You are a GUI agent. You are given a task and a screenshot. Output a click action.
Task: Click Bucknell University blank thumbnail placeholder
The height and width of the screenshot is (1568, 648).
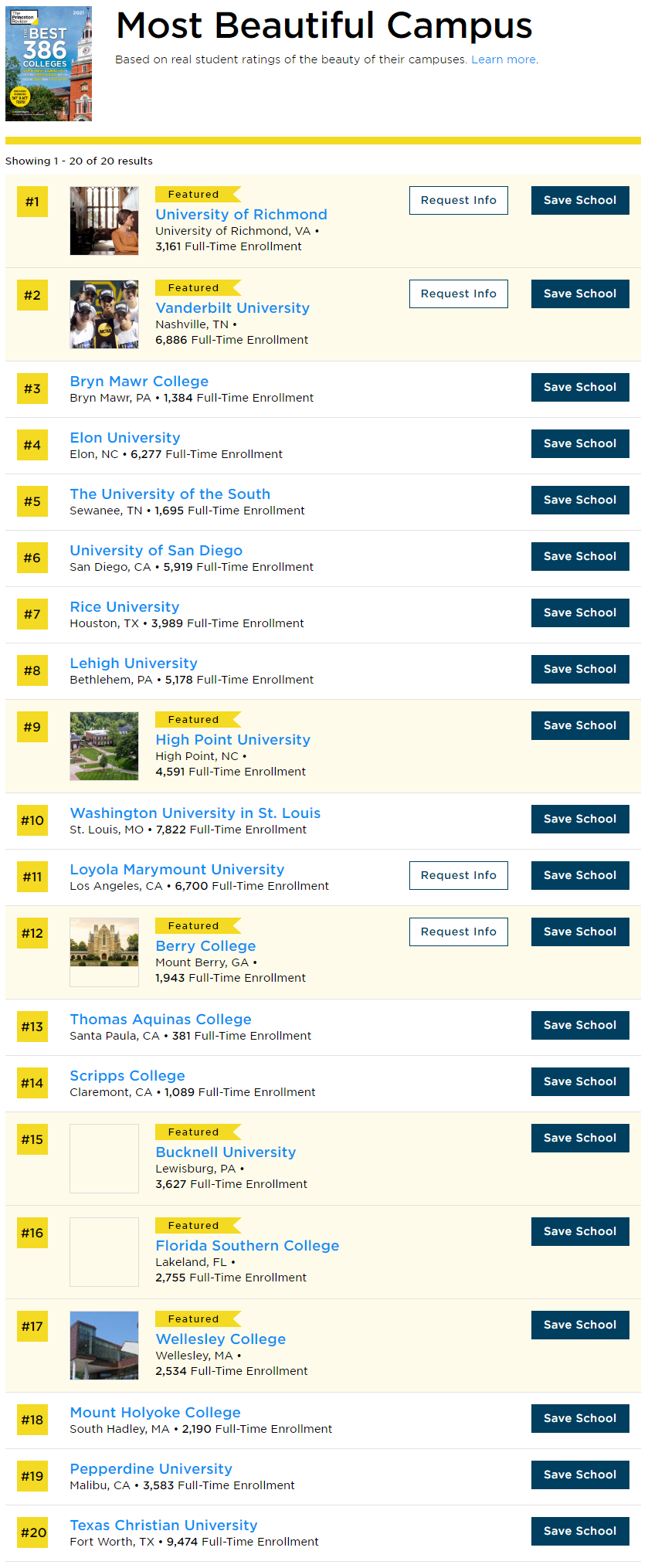(x=104, y=1159)
